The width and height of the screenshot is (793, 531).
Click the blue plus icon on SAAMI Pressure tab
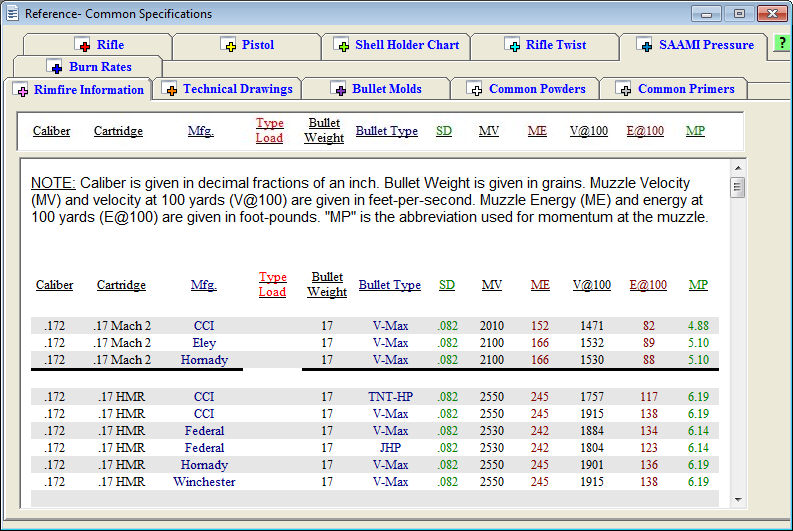[645, 45]
